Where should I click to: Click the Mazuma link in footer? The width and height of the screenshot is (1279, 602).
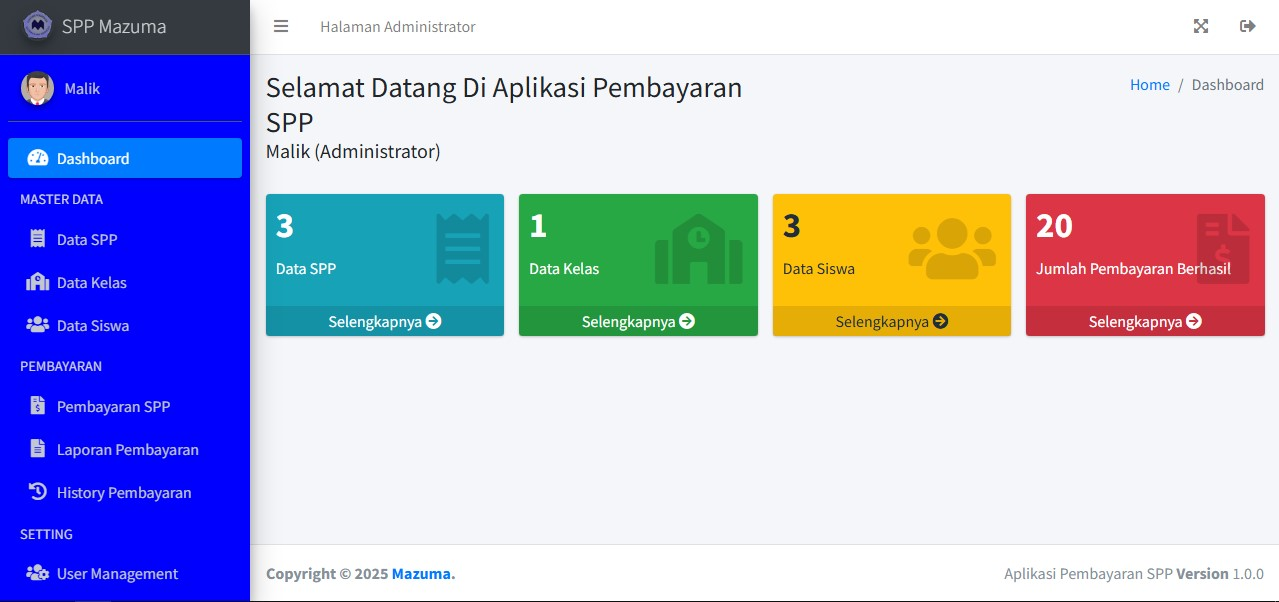click(421, 574)
